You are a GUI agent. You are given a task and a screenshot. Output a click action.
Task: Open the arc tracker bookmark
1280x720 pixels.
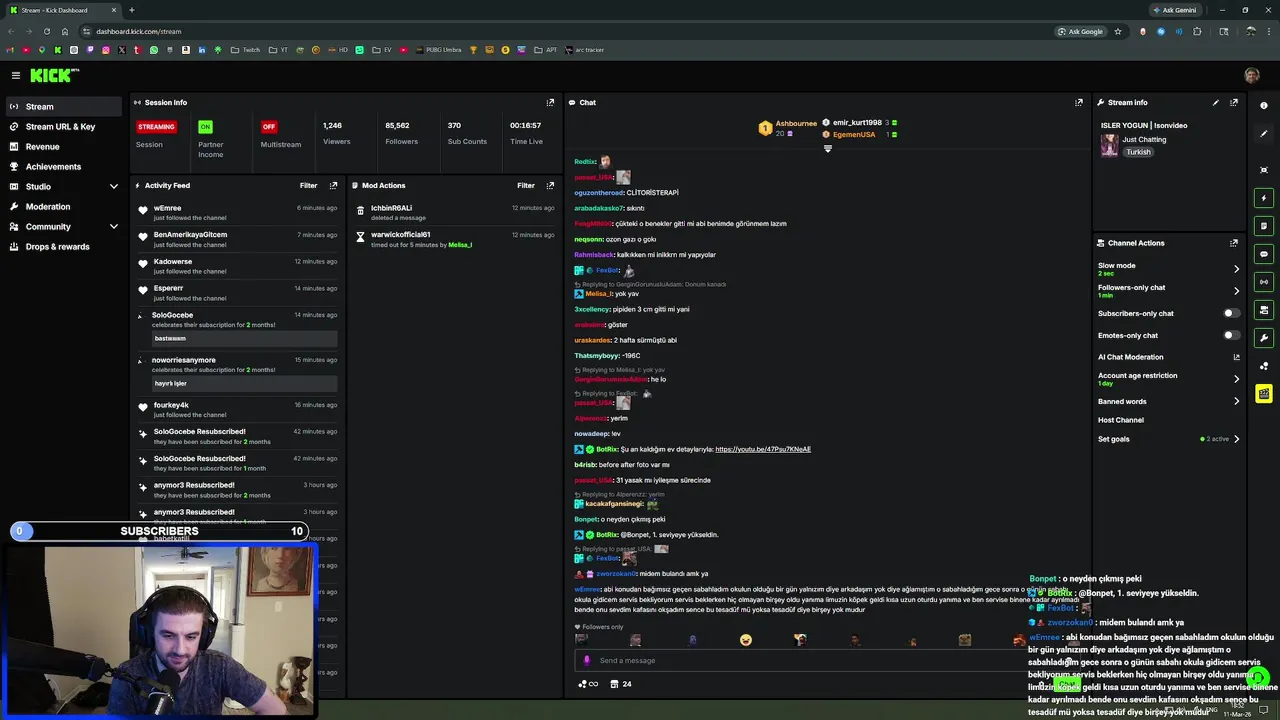[585, 50]
